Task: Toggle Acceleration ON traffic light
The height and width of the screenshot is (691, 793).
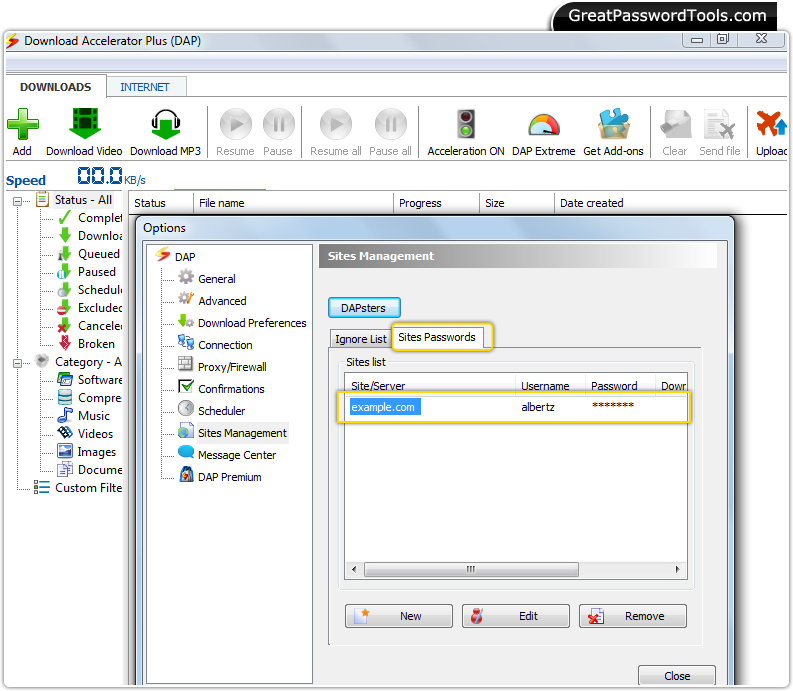Action: pyautogui.click(x=466, y=124)
